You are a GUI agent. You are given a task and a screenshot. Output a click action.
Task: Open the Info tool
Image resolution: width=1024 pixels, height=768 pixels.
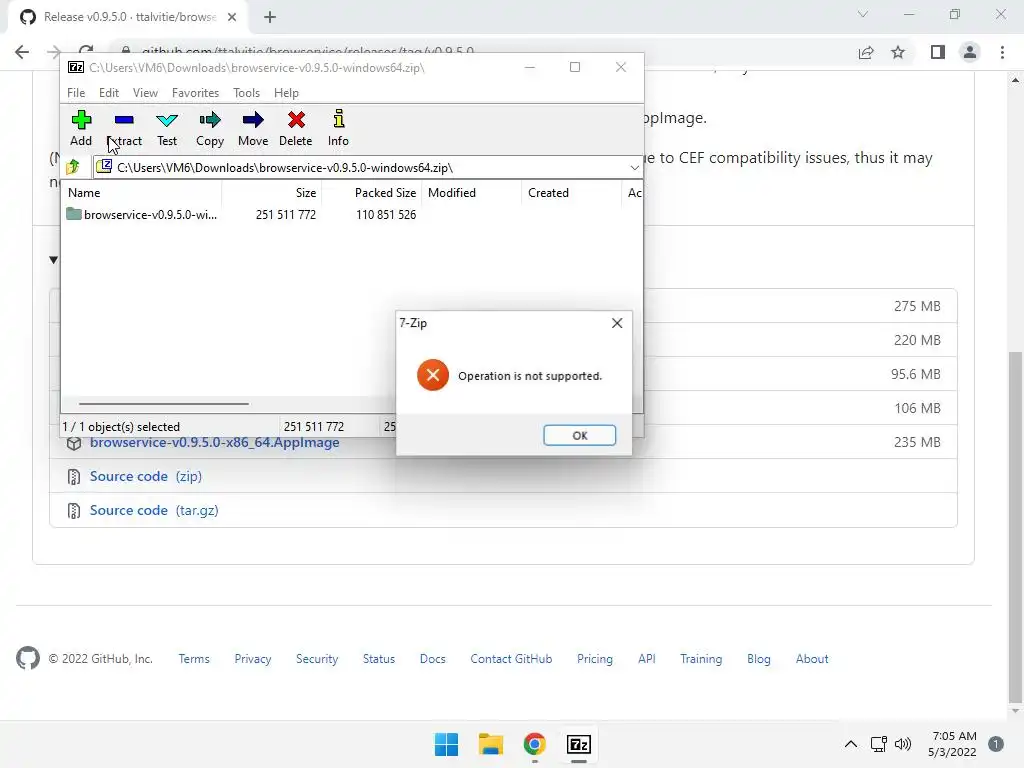point(338,119)
